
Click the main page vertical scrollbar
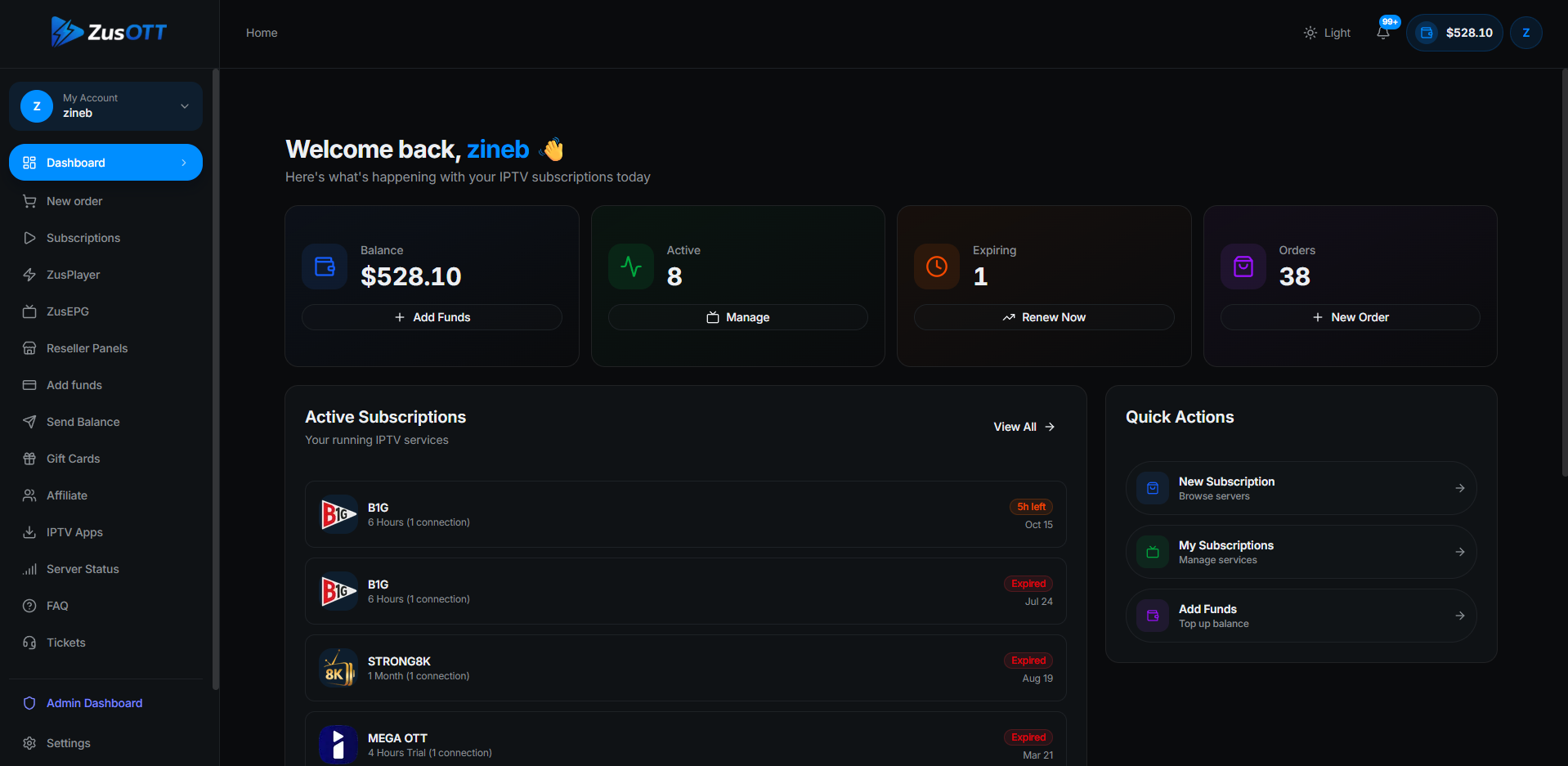pos(1564,272)
